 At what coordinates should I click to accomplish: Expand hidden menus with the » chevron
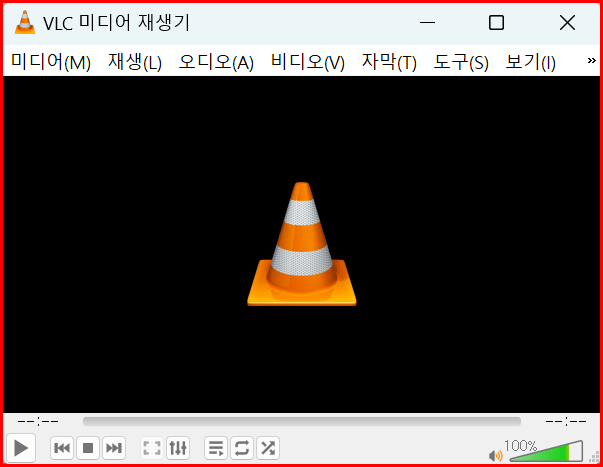click(591, 61)
